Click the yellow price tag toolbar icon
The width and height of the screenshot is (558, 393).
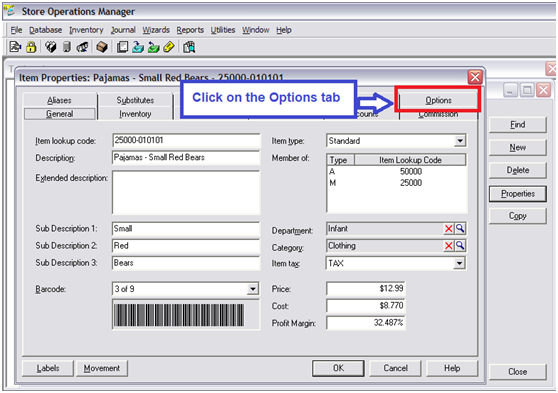point(169,47)
